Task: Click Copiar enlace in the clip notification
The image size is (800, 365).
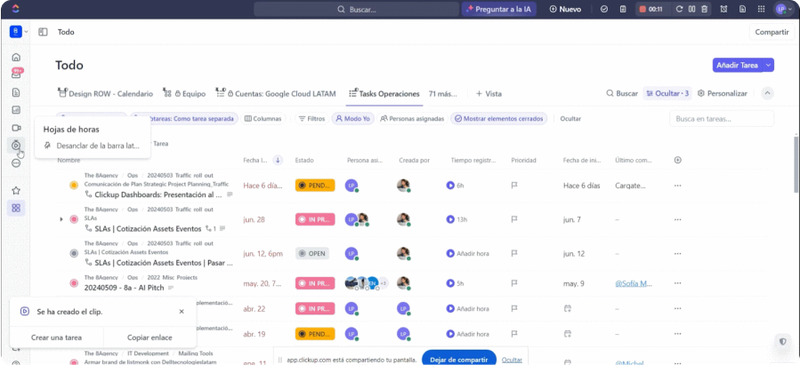Action: coord(149,337)
